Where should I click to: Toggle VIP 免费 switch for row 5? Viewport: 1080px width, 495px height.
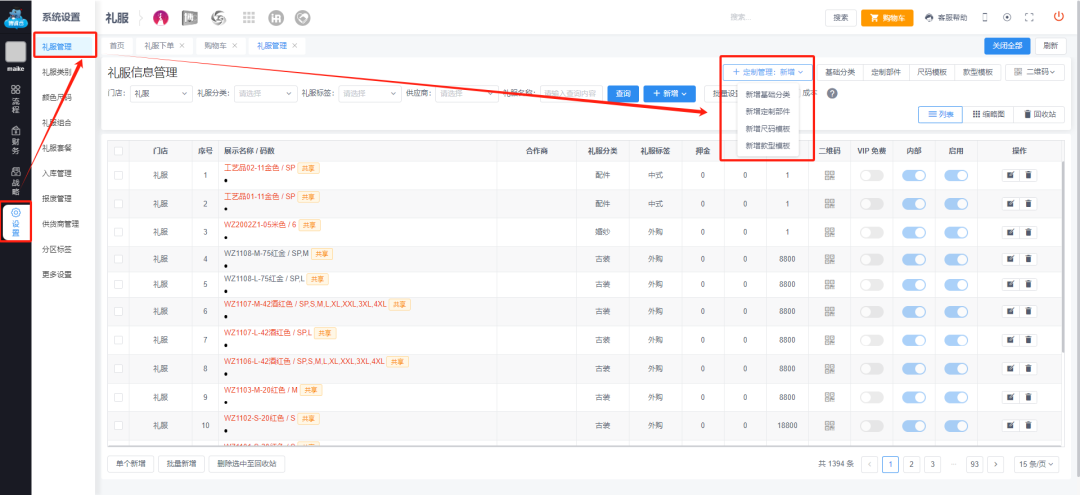pos(871,284)
